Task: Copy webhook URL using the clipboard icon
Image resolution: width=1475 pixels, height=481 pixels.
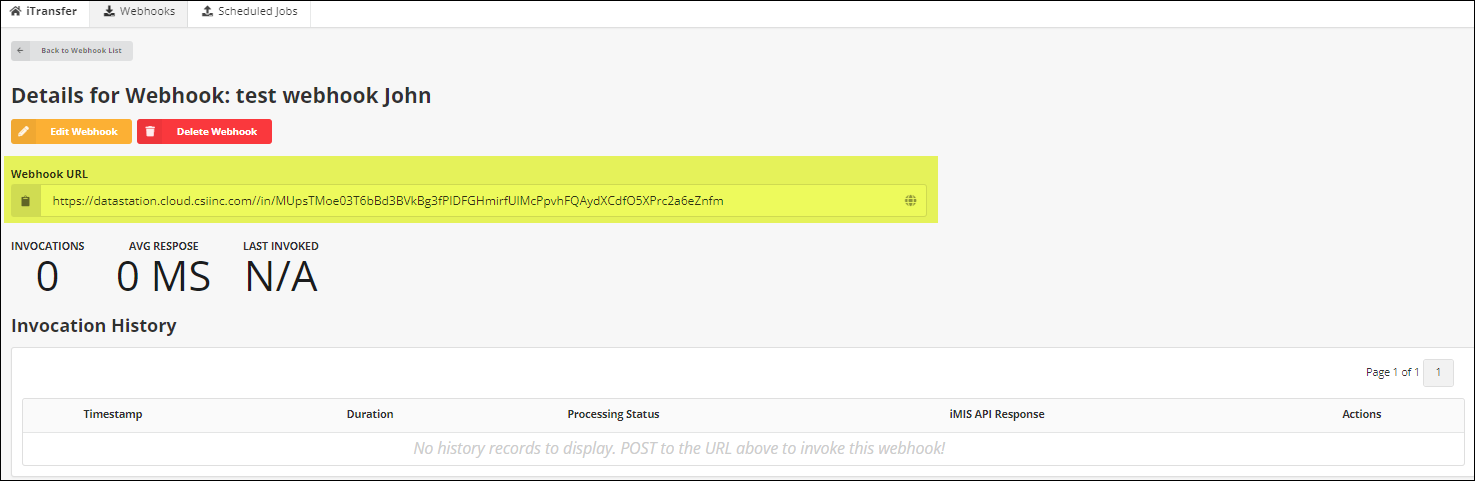Action: 26,201
